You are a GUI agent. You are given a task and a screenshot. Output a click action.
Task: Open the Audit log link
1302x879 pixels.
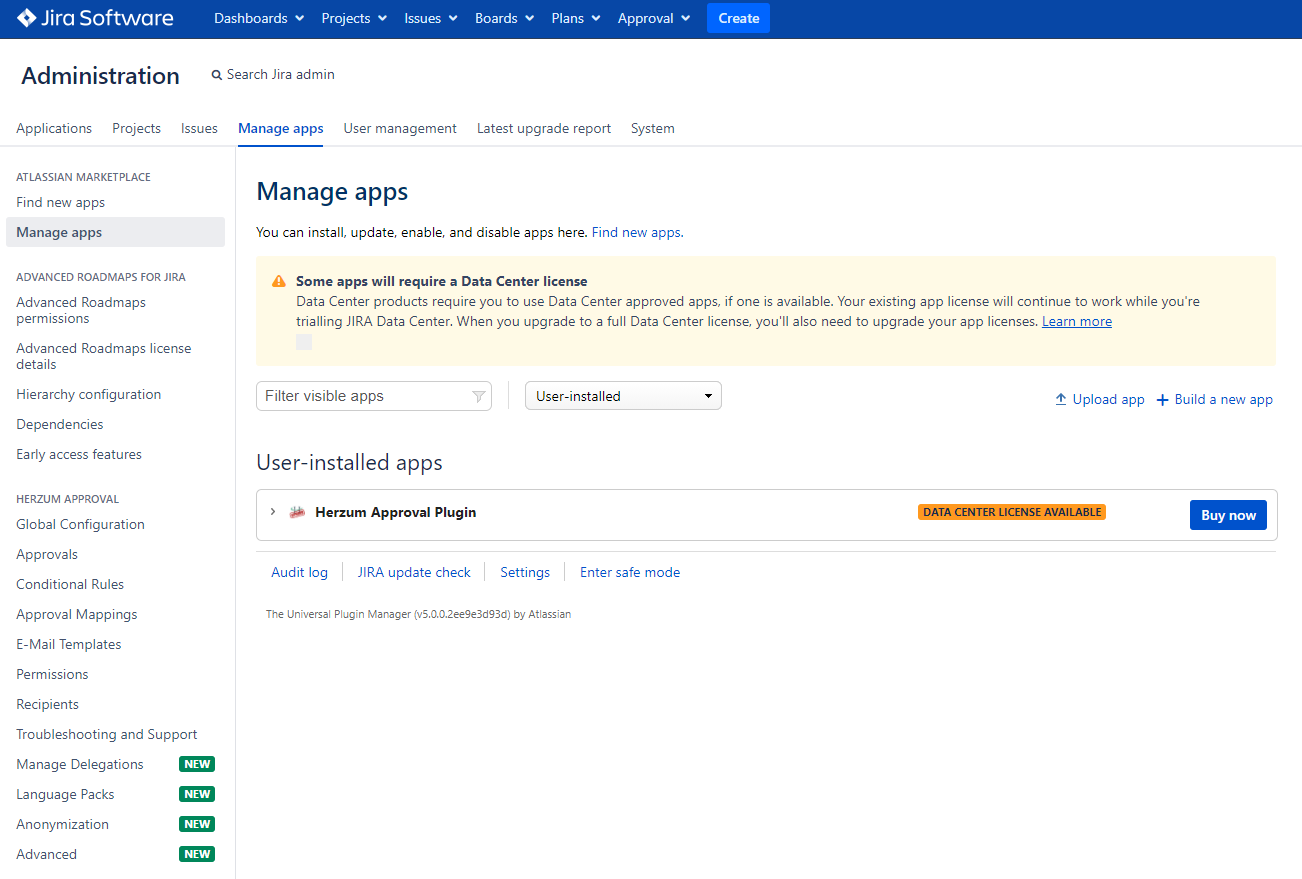point(299,572)
